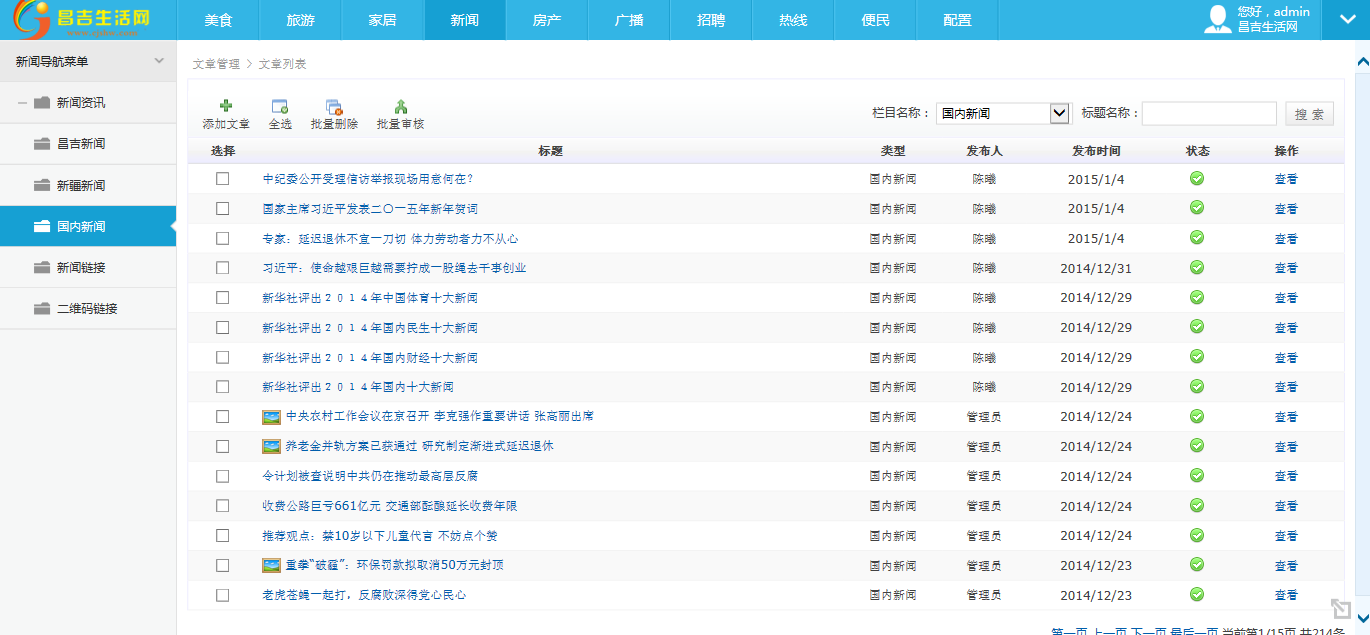Click image thumbnail icon beside 中央农村工作会议 article
The height and width of the screenshot is (635, 1370).
click(x=271, y=417)
